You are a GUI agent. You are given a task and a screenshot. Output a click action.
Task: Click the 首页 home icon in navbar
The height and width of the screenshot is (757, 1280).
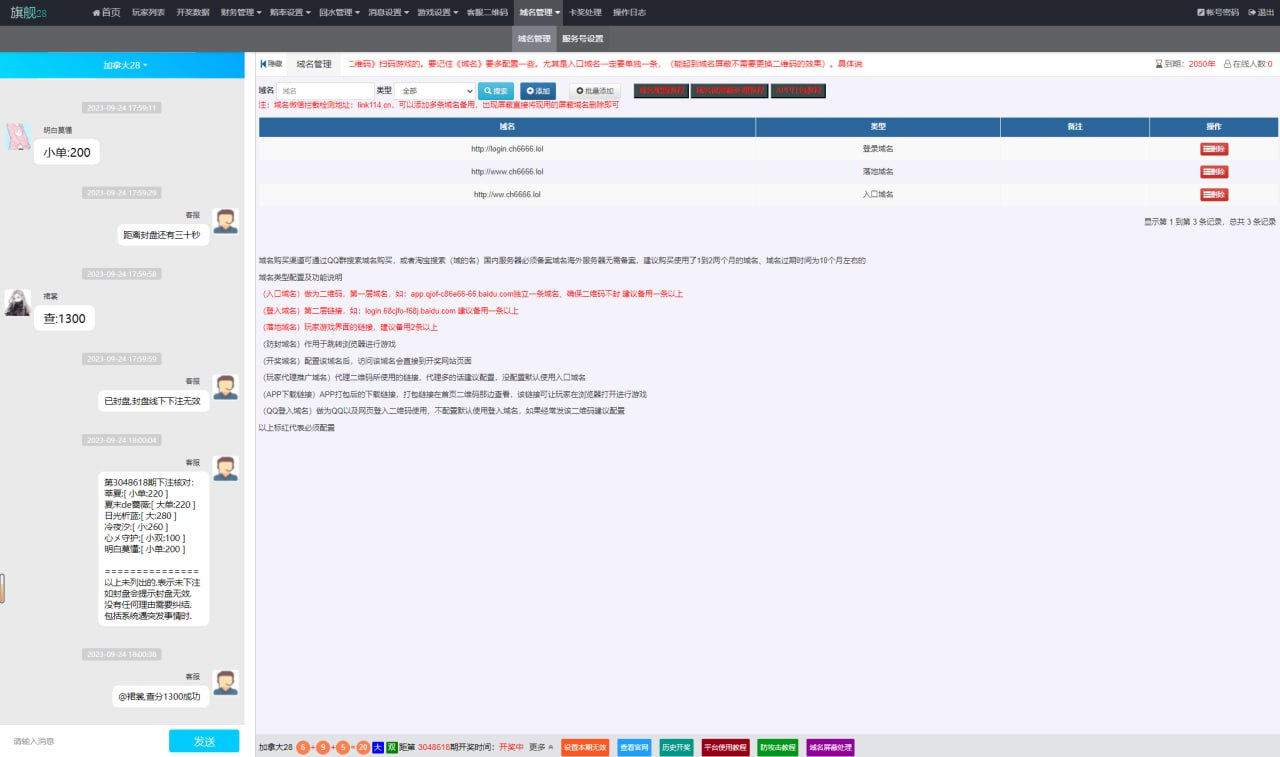point(96,13)
